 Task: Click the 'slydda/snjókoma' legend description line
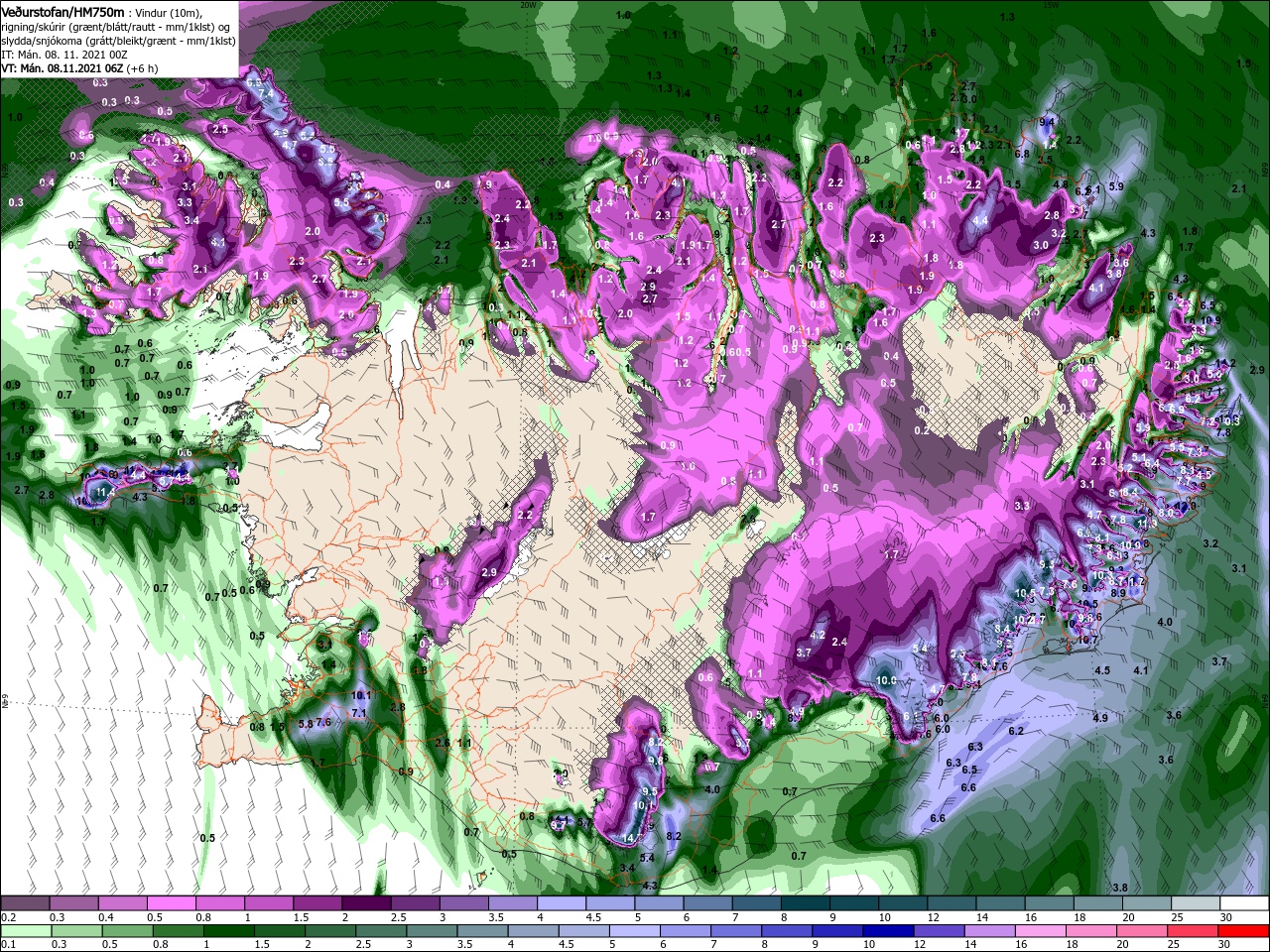pos(117,40)
